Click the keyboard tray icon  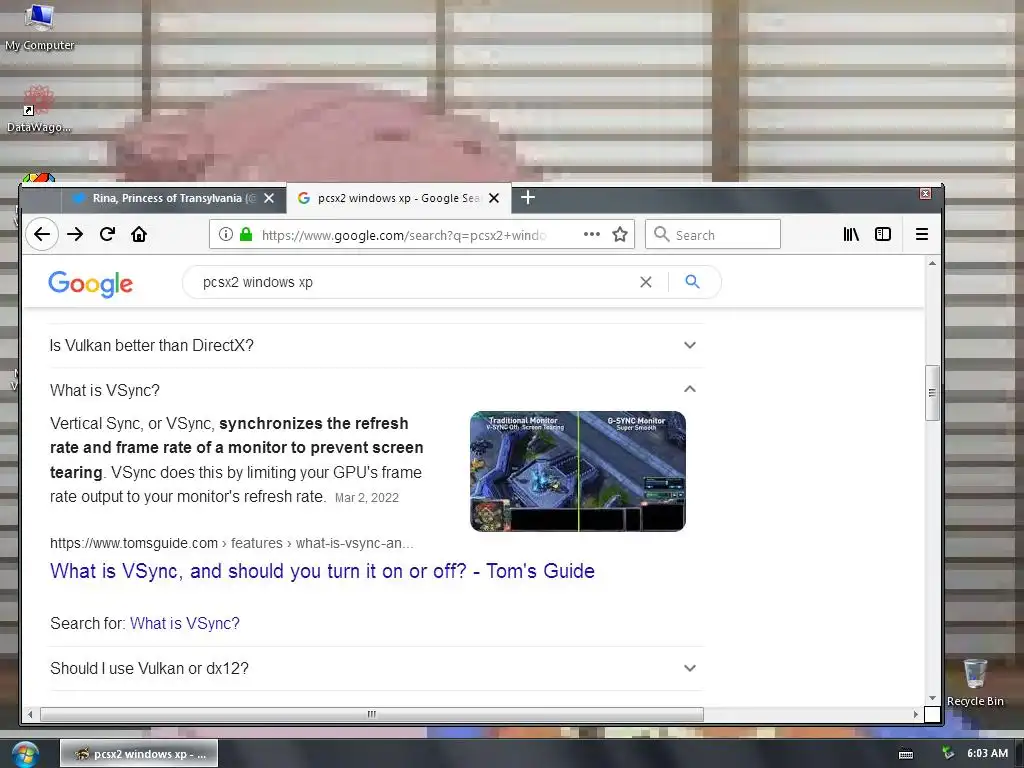coord(906,754)
